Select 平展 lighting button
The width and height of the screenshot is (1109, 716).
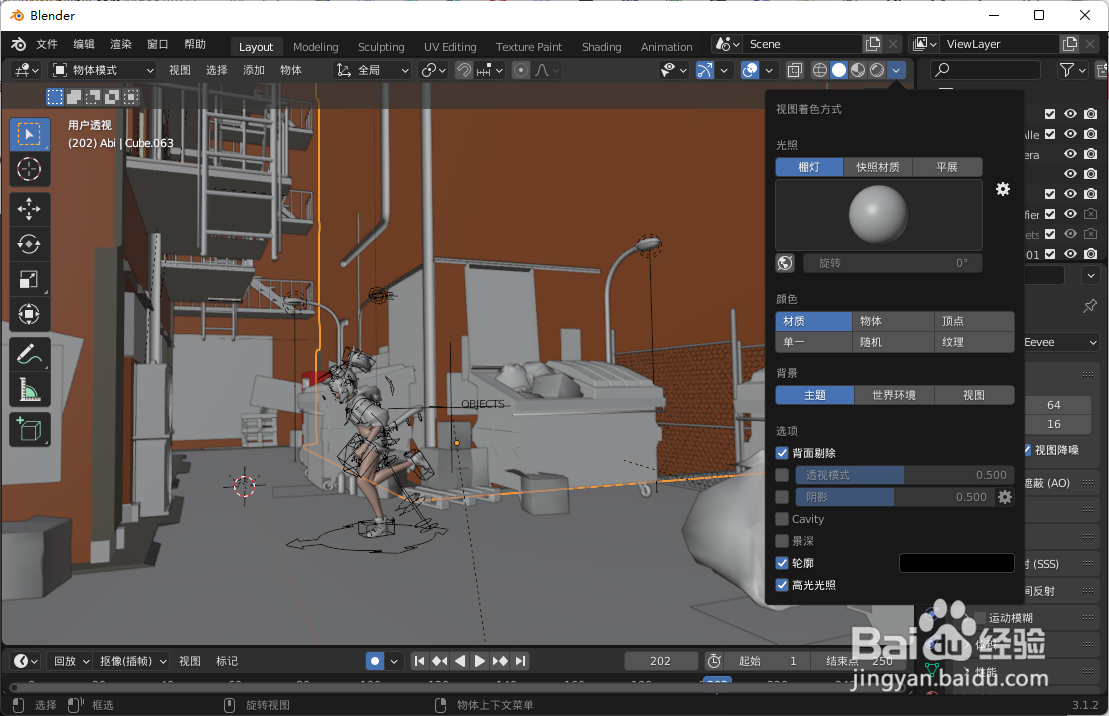tap(947, 167)
